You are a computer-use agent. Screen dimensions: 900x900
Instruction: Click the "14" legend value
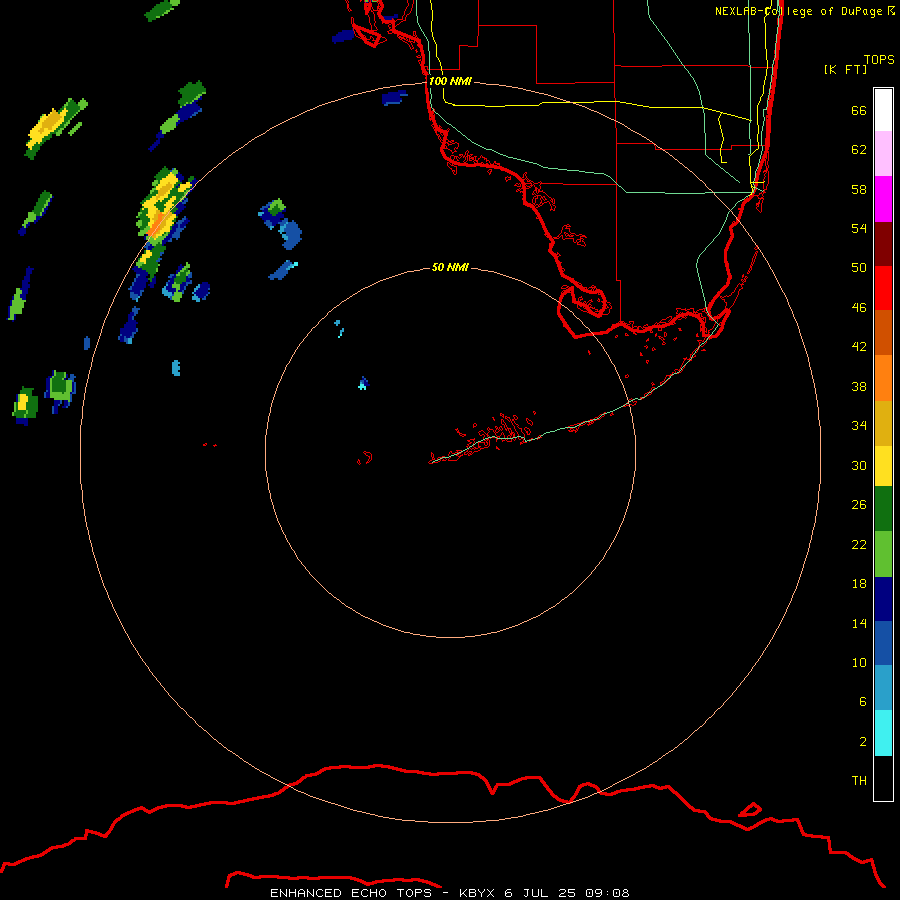click(859, 623)
